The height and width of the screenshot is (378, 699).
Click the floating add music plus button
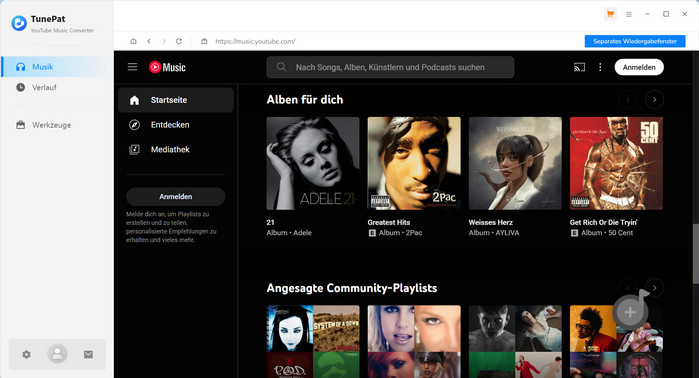pos(630,312)
